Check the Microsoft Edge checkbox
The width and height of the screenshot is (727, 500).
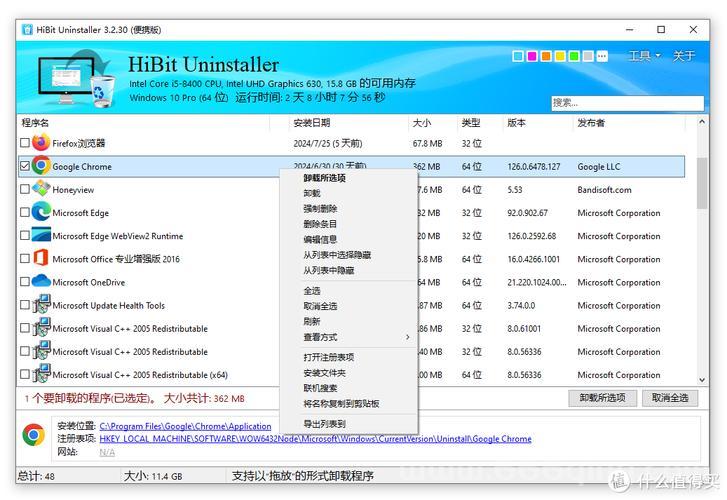pyautogui.click(x=25, y=212)
